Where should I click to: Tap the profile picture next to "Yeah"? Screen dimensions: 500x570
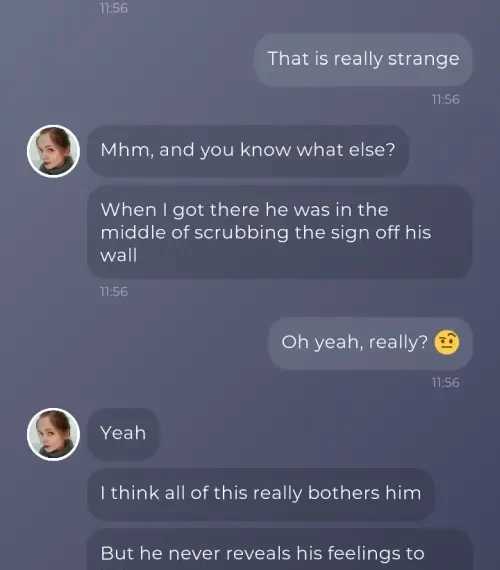(x=53, y=434)
